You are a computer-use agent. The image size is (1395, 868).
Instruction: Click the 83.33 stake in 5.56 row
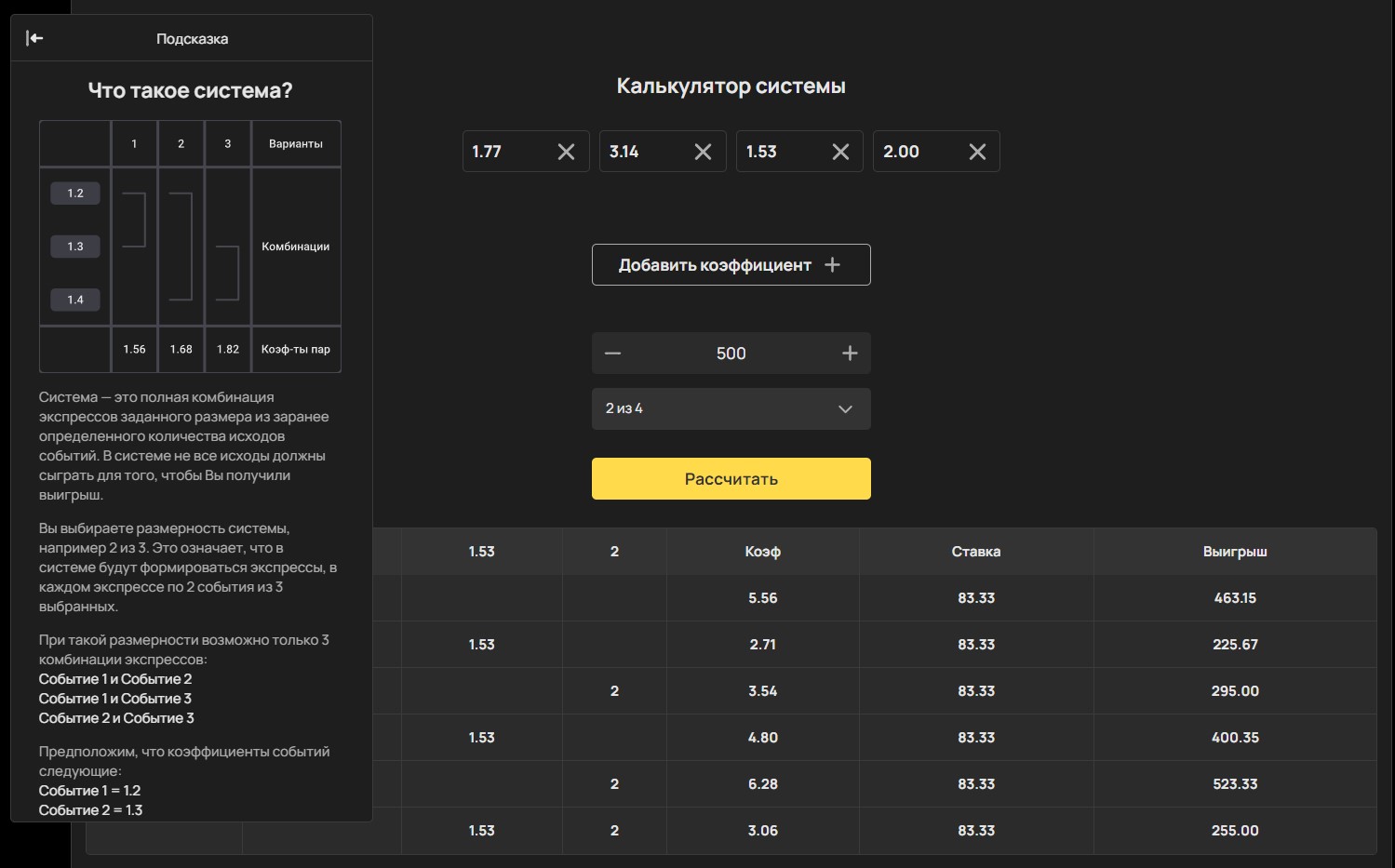click(976, 598)
